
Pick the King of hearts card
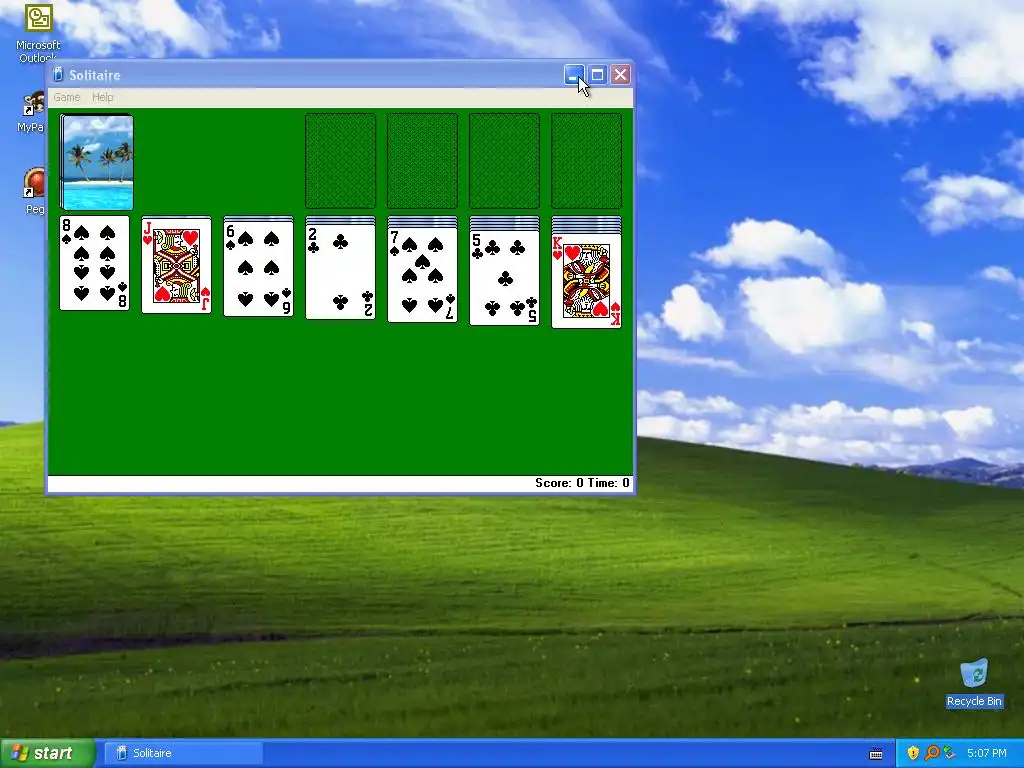(586, 280)
